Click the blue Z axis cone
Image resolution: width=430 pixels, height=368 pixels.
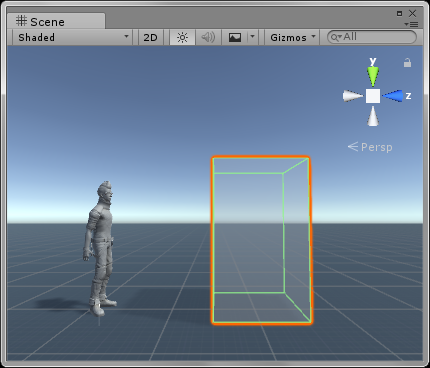click(x=393, y=96)
